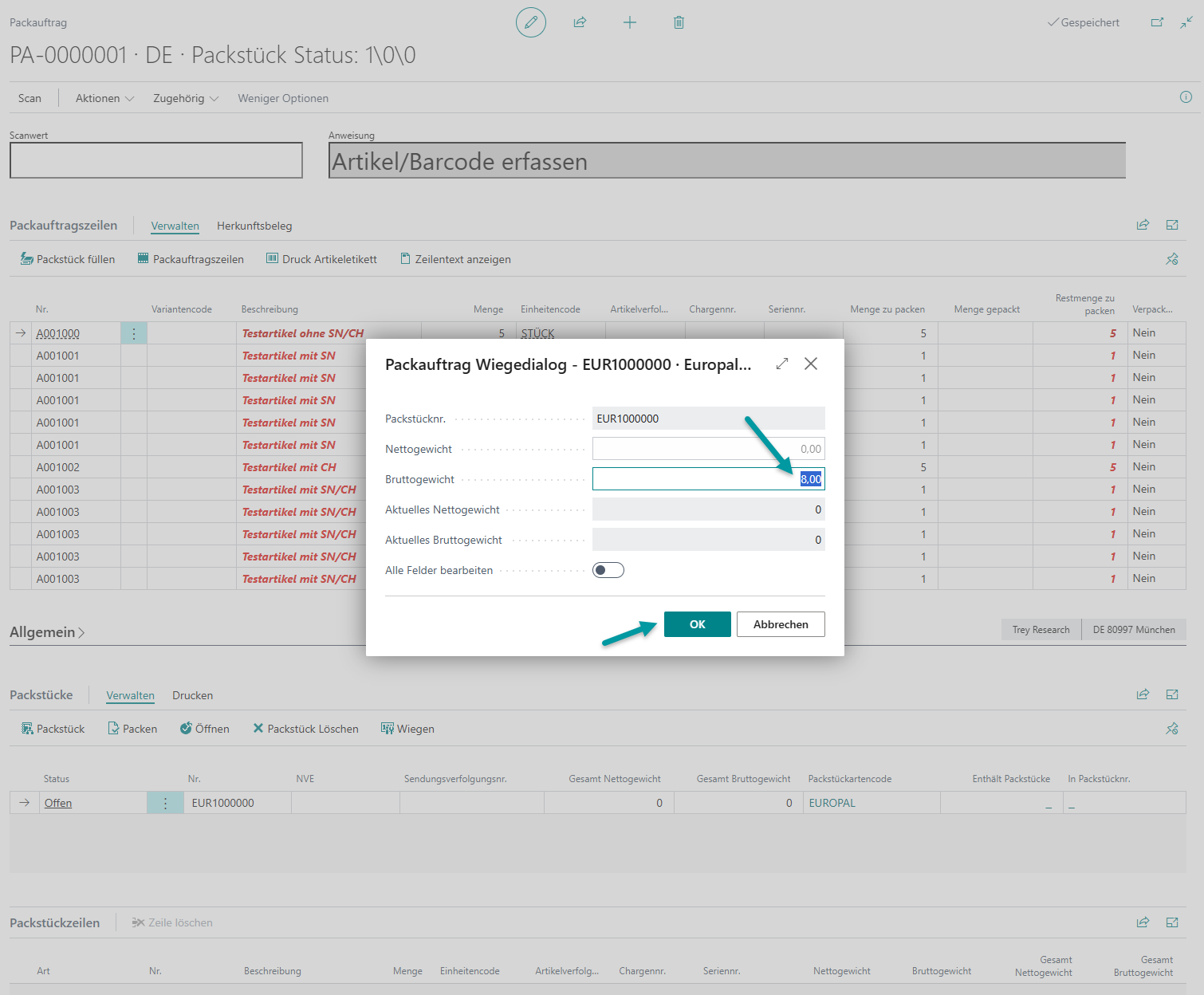
Task: Click the Scanwert input box
Action: [x=156, y=160]
